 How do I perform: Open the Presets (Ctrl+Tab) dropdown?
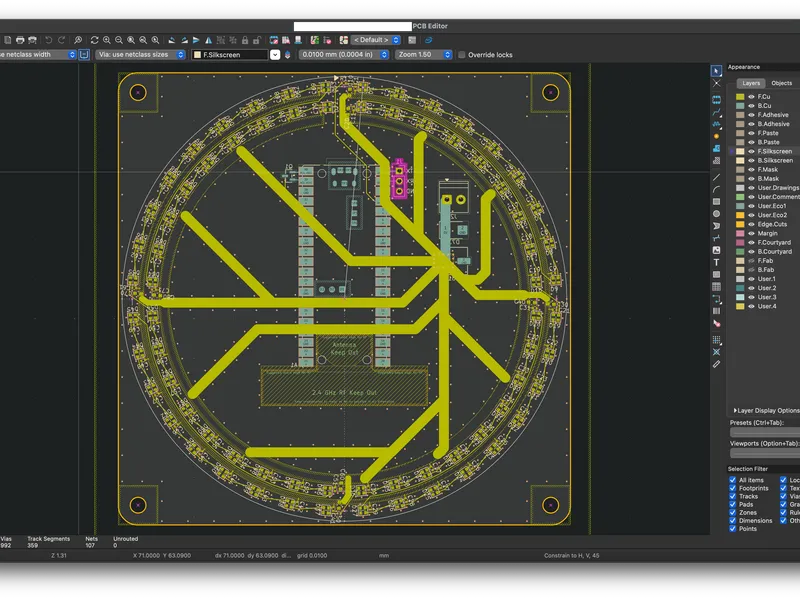click(764, 432)
